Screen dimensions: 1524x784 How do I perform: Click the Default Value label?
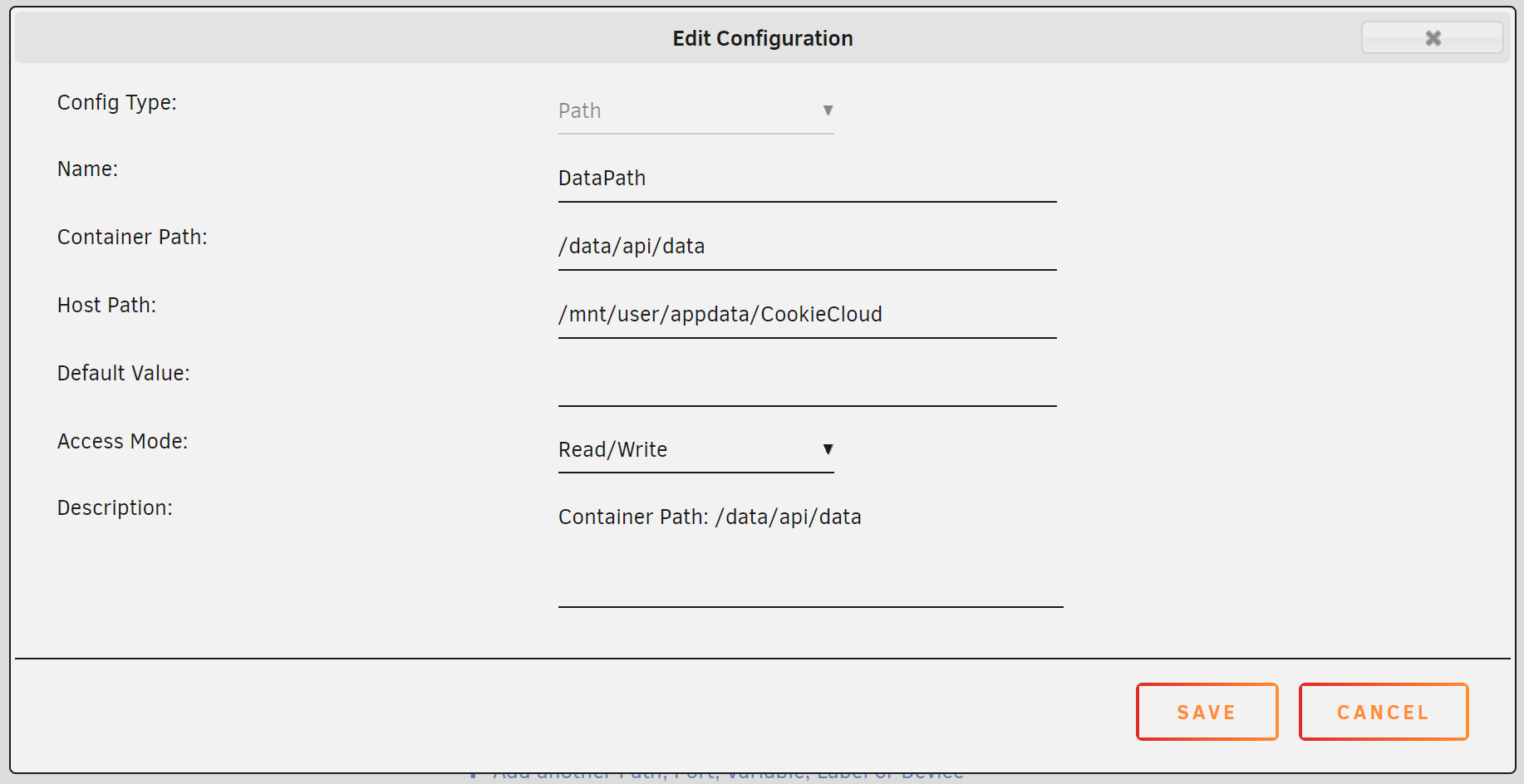point(123,374)
